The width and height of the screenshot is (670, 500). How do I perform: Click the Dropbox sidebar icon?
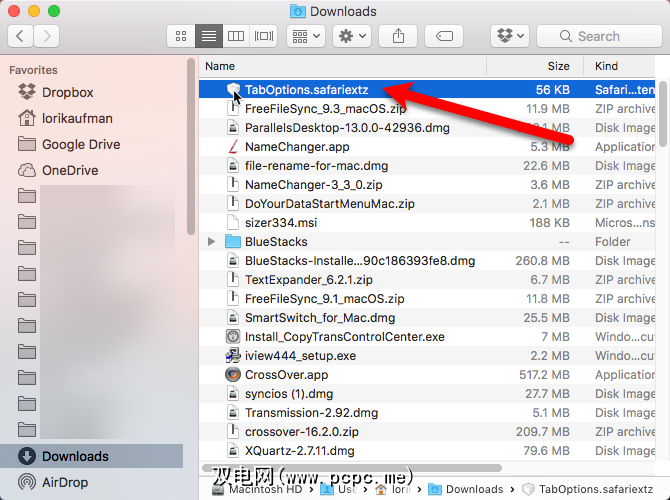[27, 91]
